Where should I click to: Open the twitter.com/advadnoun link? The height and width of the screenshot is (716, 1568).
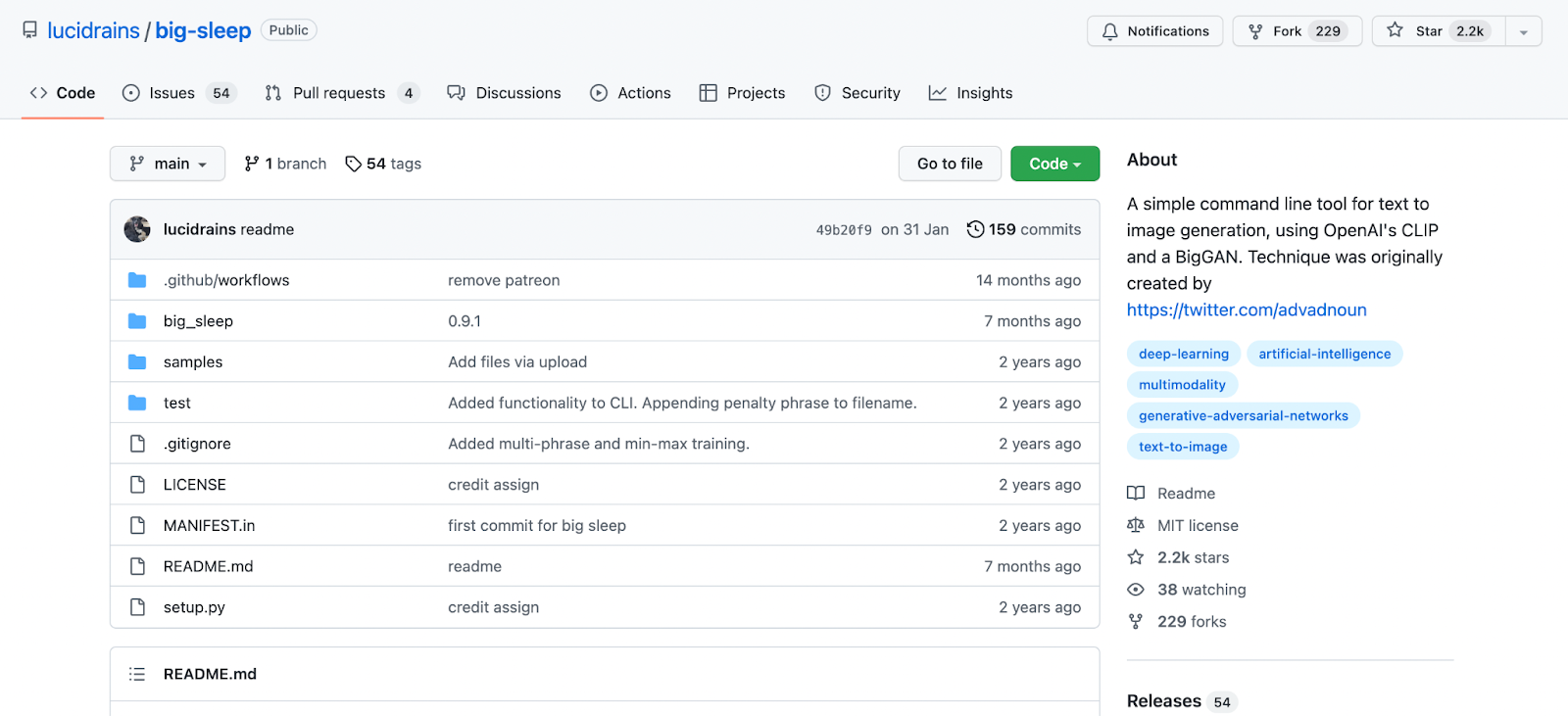click(1247, 310)
